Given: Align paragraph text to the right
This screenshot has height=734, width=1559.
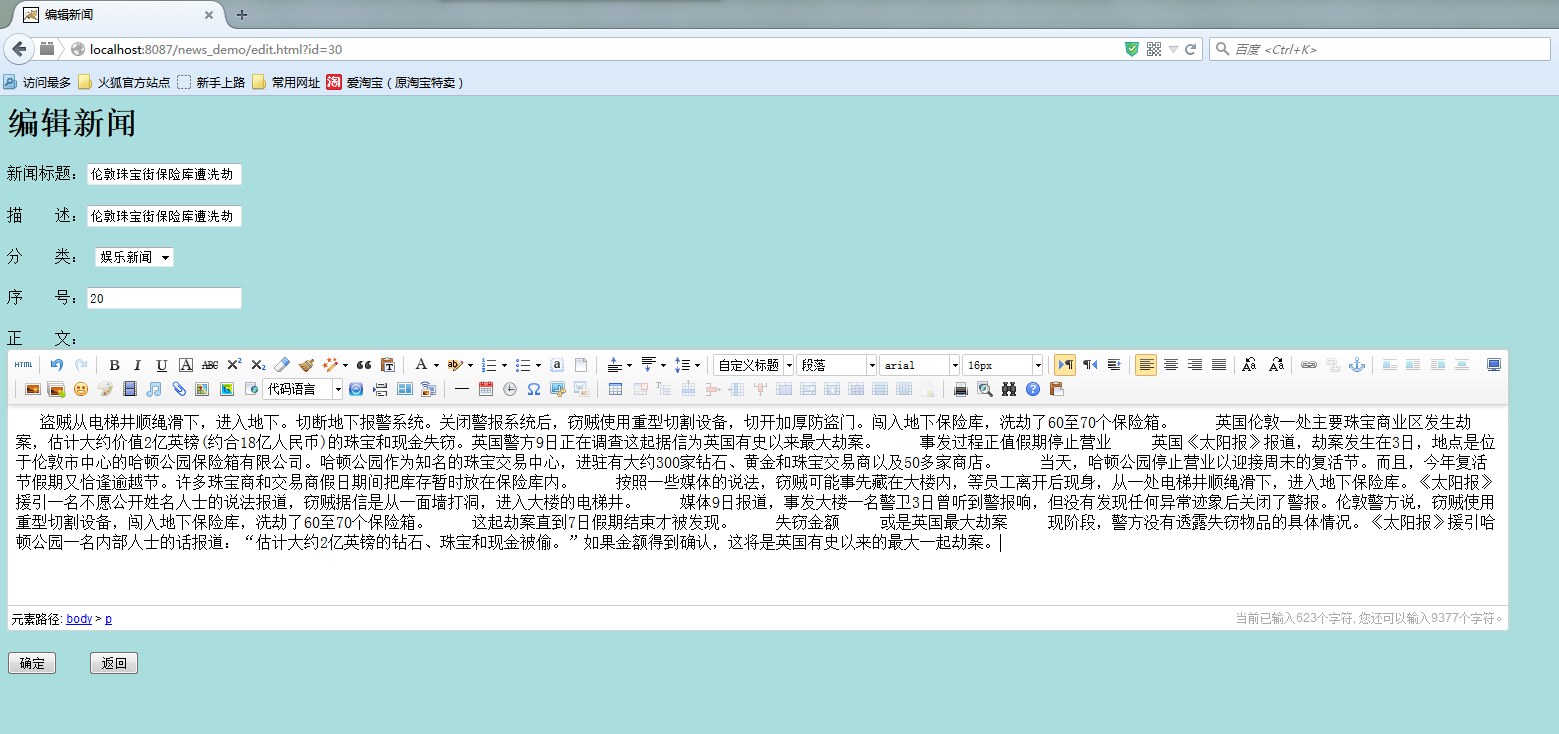Looking at the screenshot, I should (x=1194, y=365).
